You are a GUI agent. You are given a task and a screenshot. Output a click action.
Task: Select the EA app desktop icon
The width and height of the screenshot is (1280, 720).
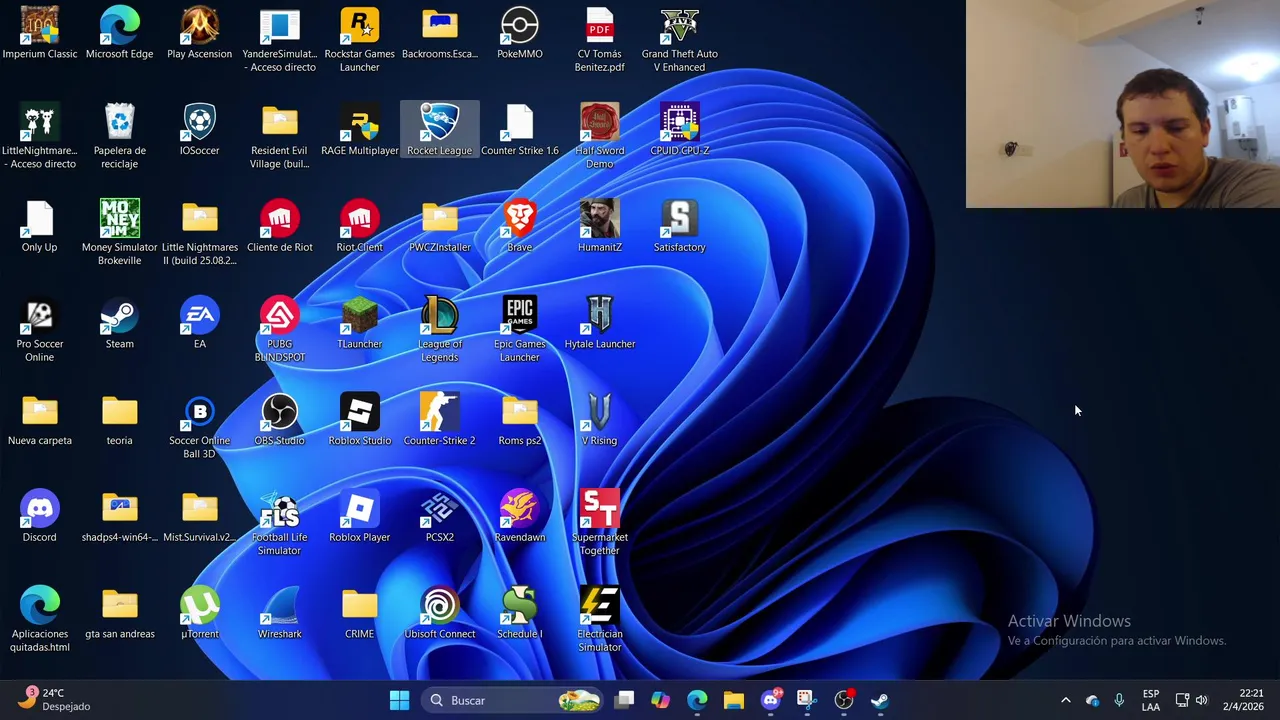[200, 323]
